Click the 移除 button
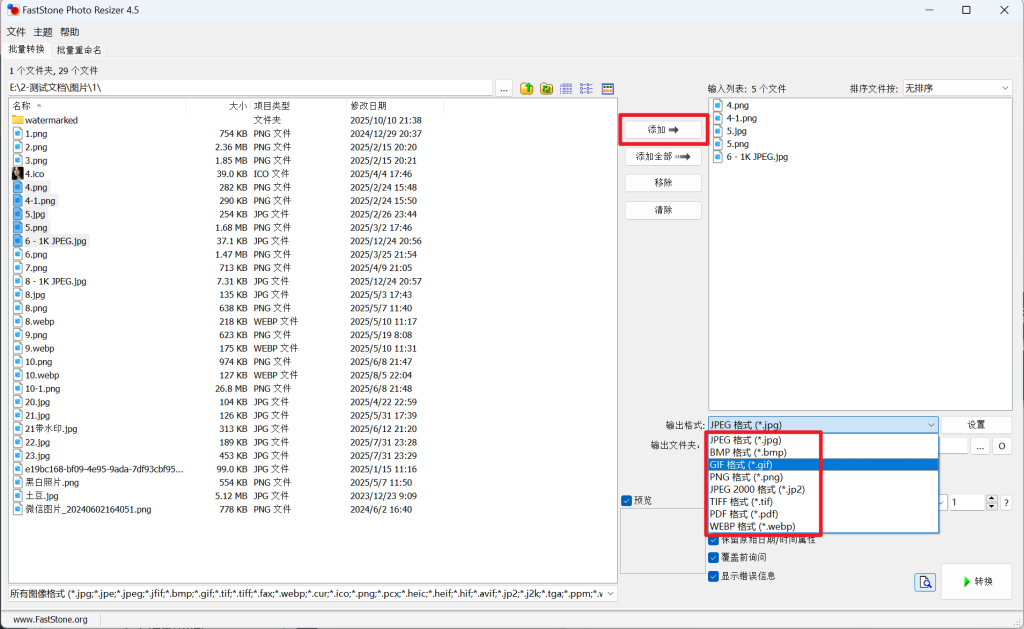 (663, 183)
